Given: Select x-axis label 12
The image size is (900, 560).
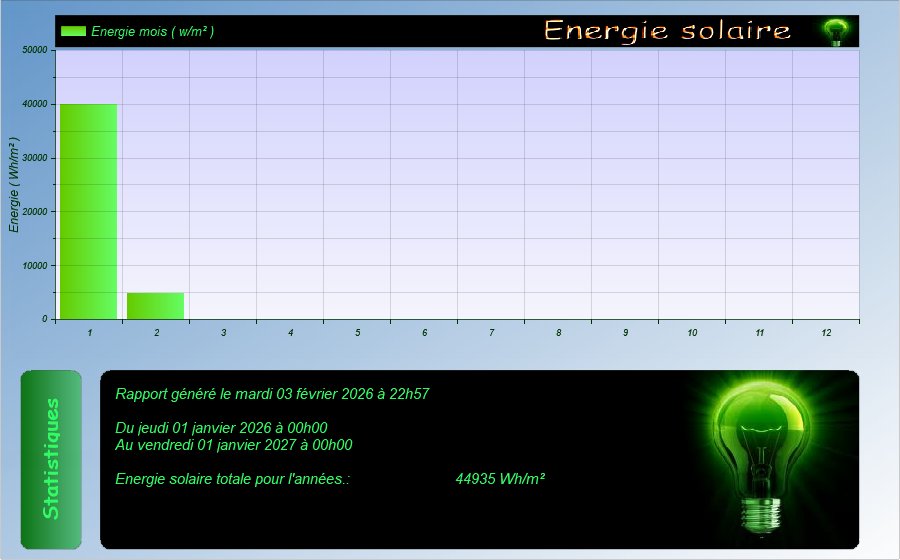Looking at the screenshot, I should pos(826,332).
